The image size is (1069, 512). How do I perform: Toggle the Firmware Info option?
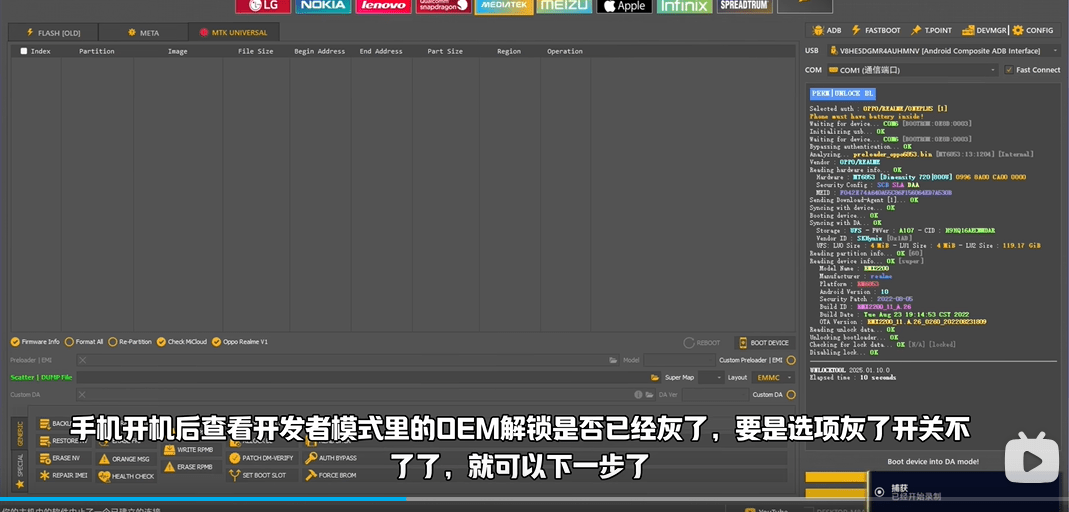[35, 342]
